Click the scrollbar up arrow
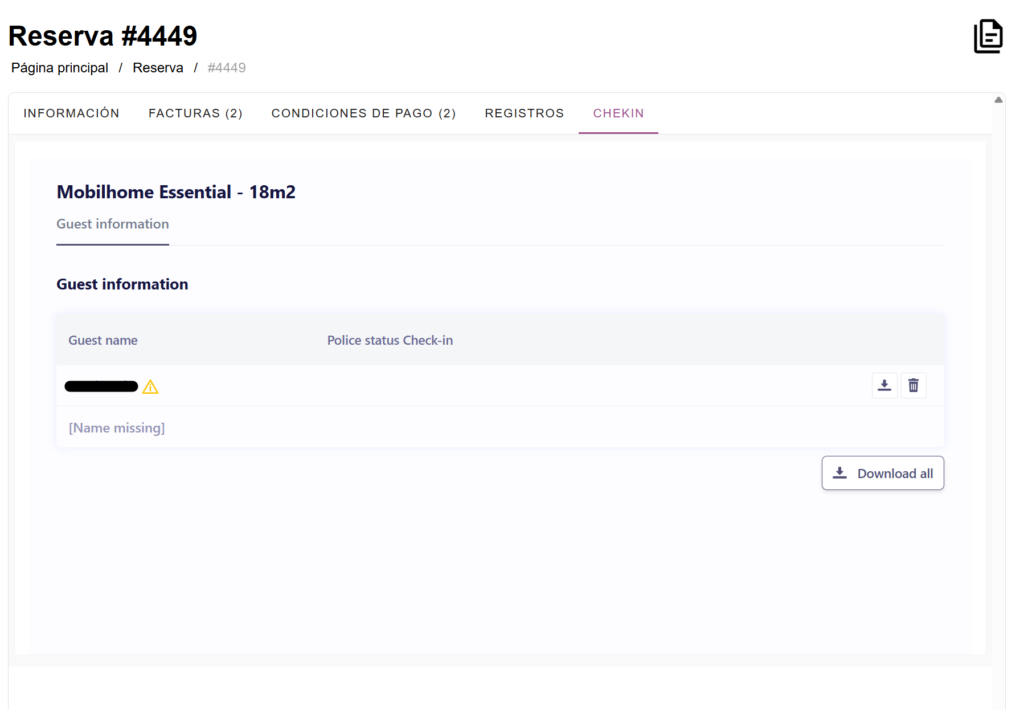Screen dimensions: 1024x710 (x=998, y=100)
